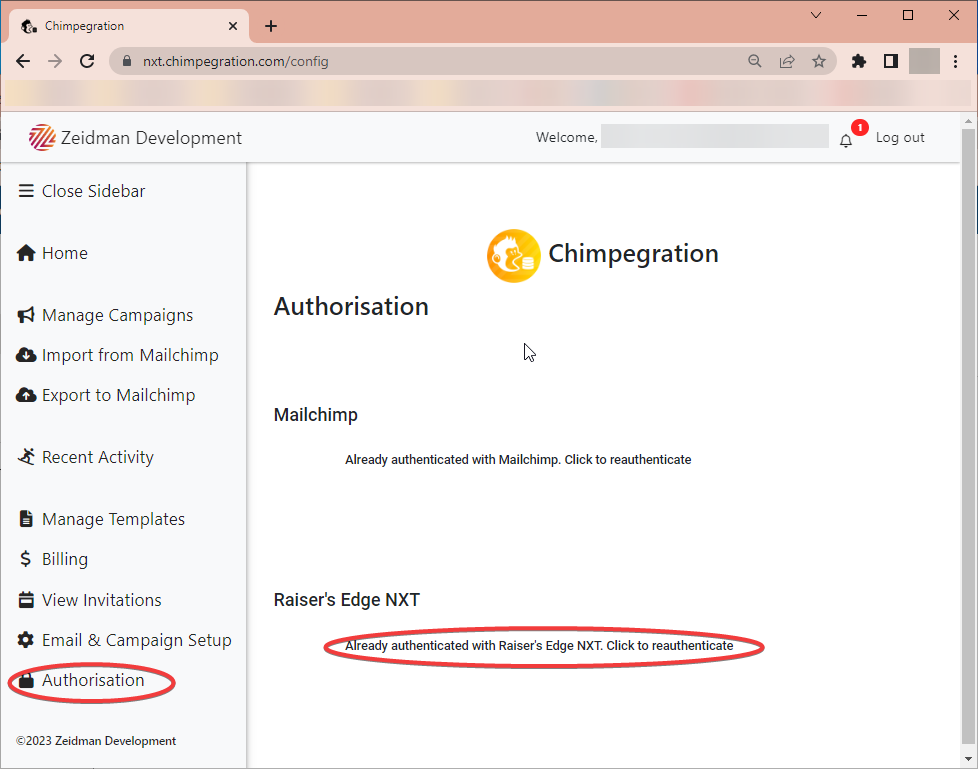Viewport: 978px width, 769px height.
Task: Click the browser back arrow
Action: [23, 61]
